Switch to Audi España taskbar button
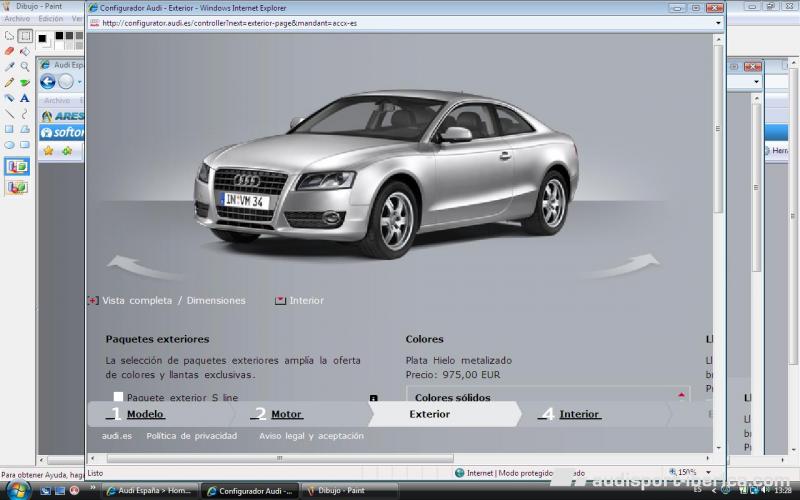The image size is (800, 500). [149, 491]
